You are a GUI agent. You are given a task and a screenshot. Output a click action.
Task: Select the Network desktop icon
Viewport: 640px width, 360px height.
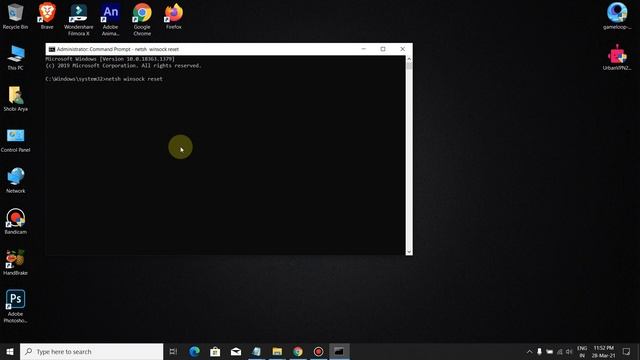point(16,180)
